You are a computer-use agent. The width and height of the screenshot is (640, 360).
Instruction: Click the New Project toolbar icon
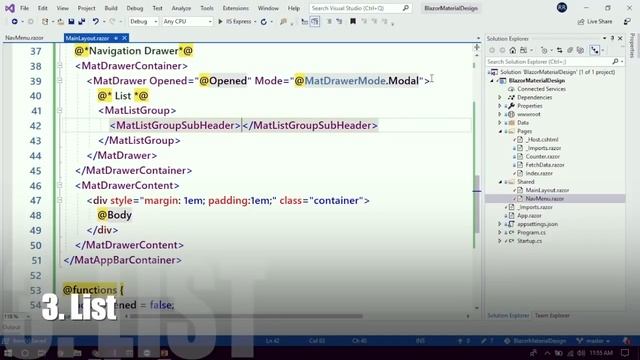coord(45,22)
